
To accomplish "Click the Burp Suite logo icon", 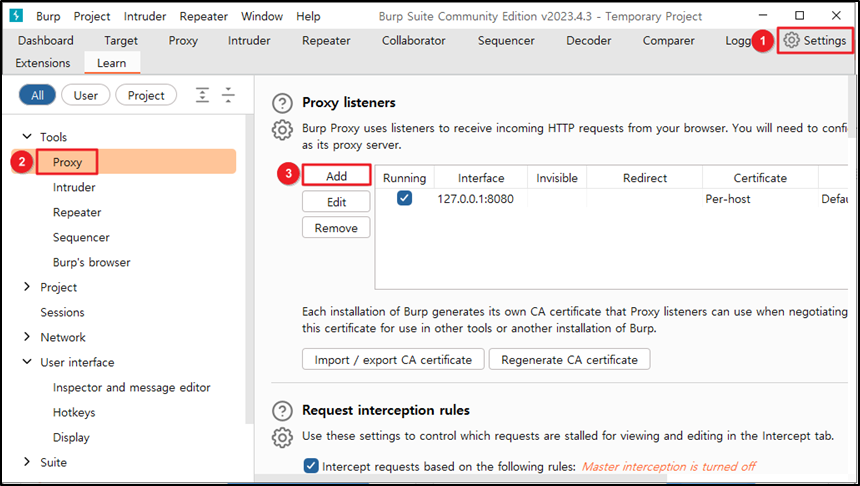I will point(16,15).
